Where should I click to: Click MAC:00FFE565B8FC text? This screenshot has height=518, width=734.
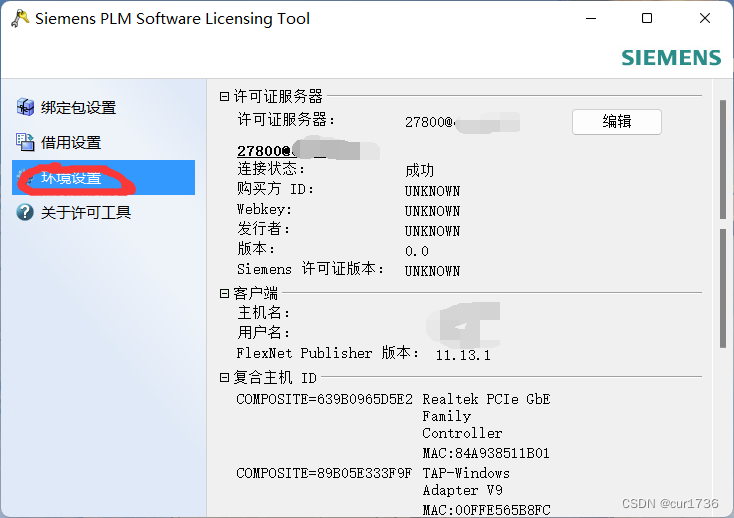pyautogui.click(x=486, y=510)
